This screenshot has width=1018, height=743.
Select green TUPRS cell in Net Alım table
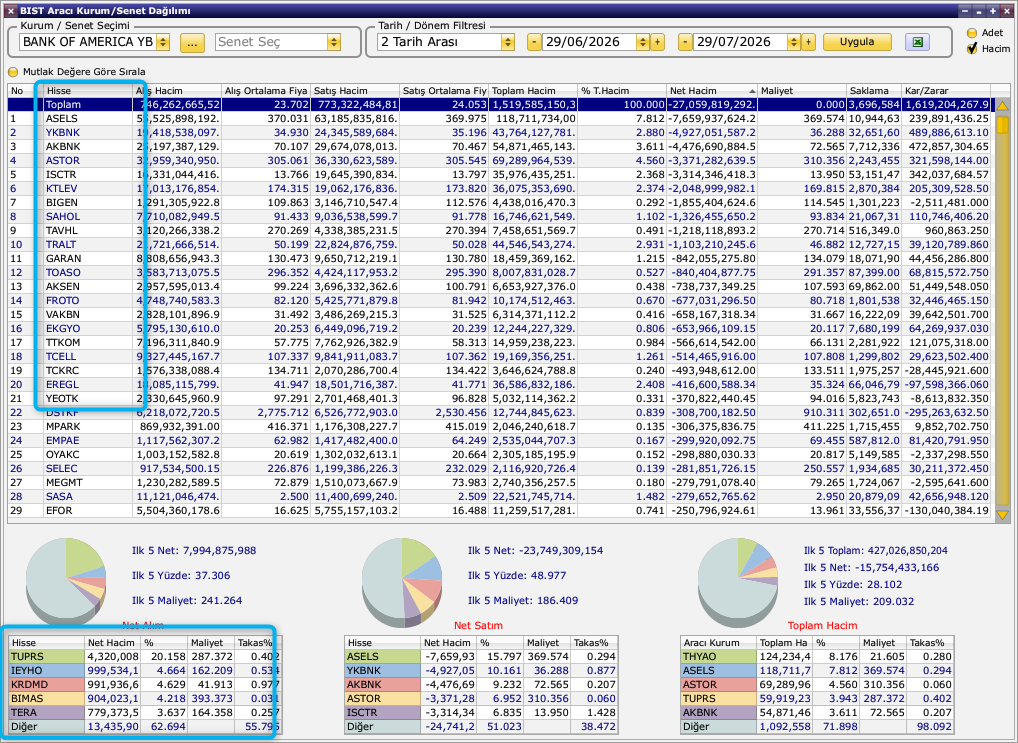(x=46, y=657)
